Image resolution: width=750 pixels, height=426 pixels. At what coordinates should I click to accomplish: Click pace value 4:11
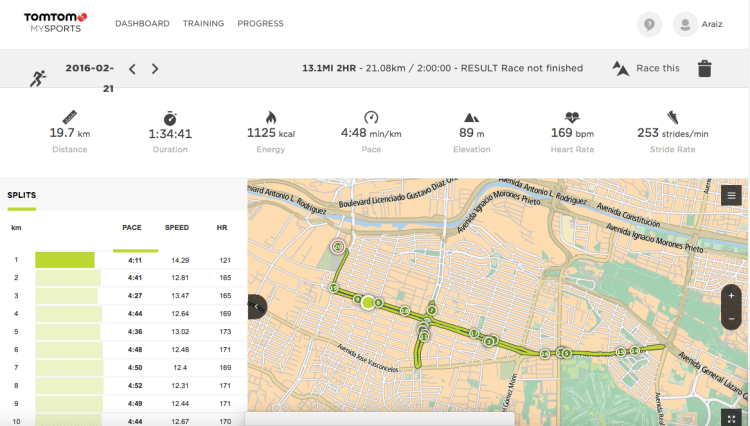pyautogui.click(x=135, y=261)
